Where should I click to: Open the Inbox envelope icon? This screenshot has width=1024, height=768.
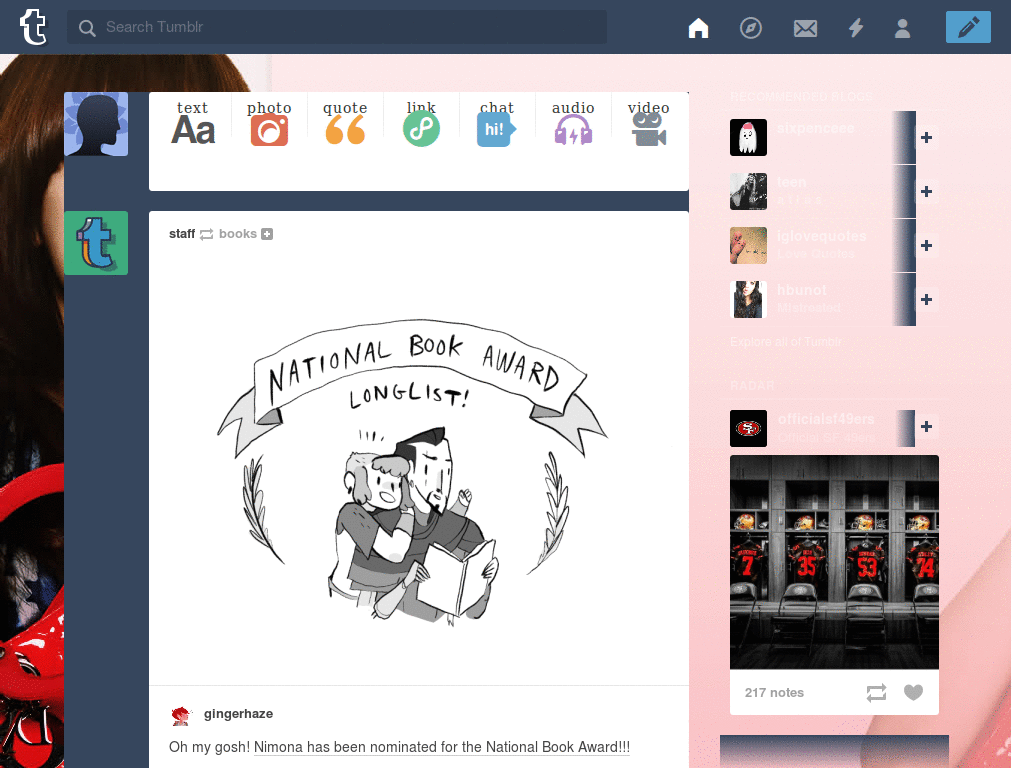(x=805, y=28)
